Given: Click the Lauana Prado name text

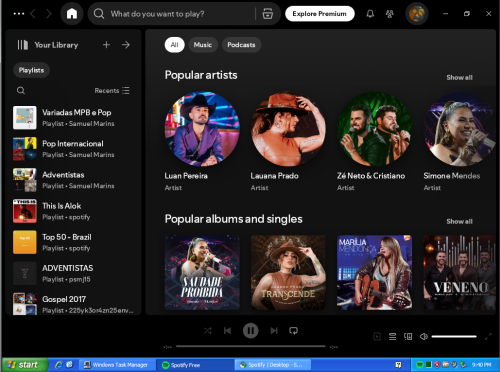Looking at the screenshot, I should coord(274,176).
